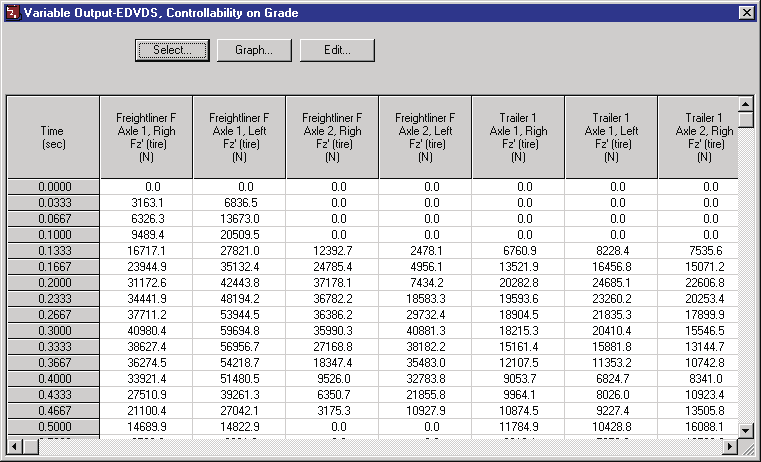761x462 pixels.
Task: Click cell value 3163.1
Action: tap(148, 203)
